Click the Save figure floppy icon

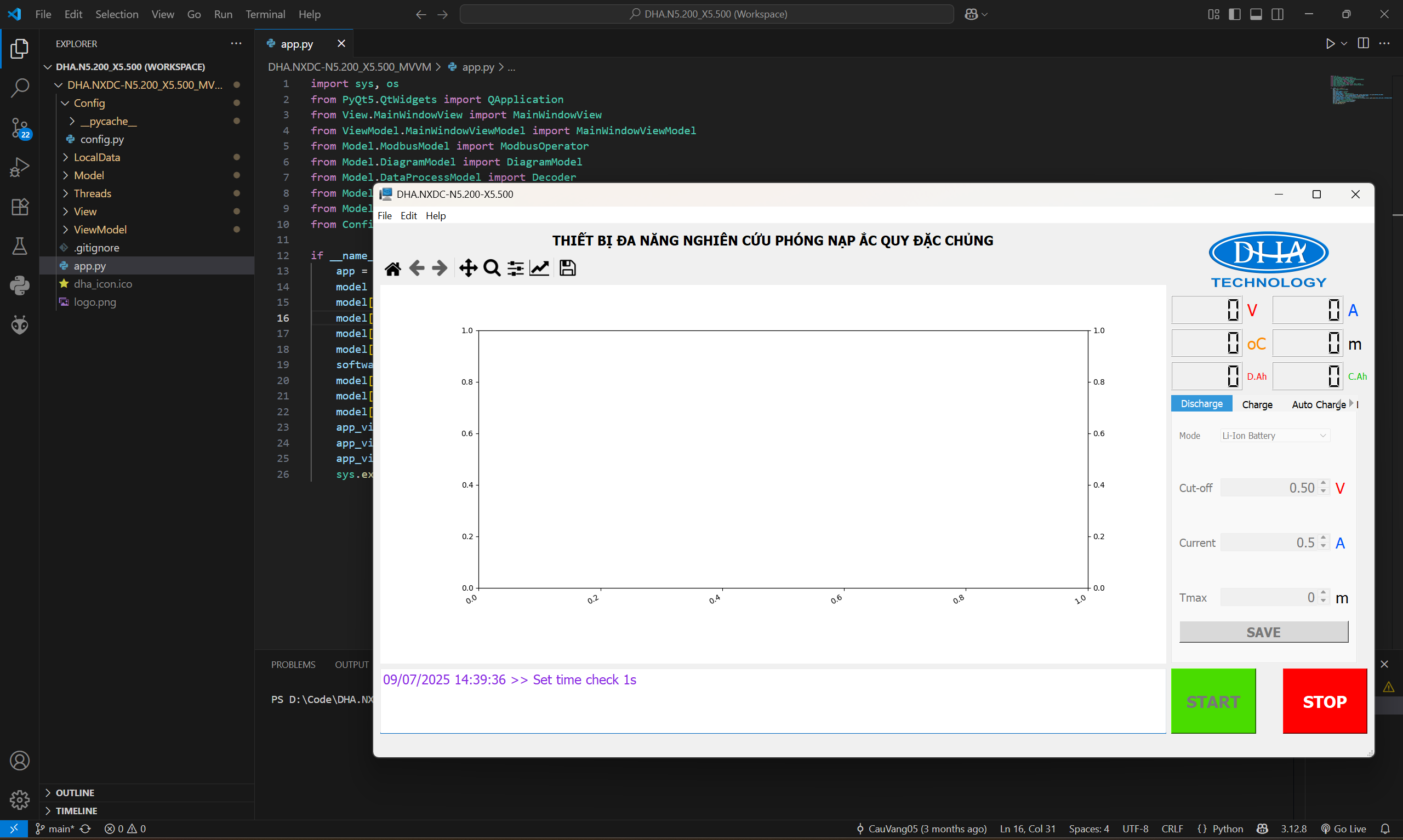click(567, 268)
